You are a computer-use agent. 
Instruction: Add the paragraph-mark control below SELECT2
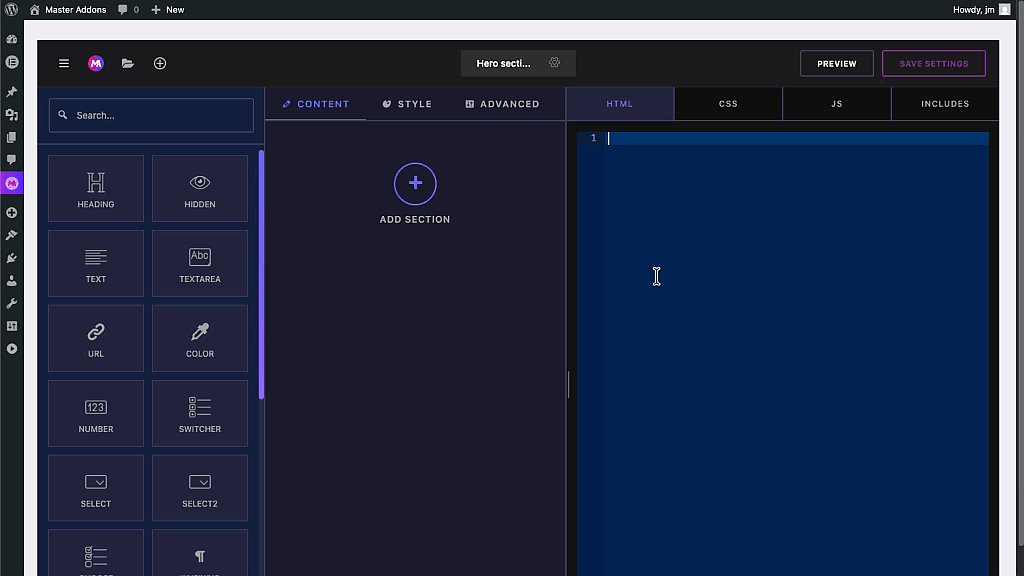point(200,554)
